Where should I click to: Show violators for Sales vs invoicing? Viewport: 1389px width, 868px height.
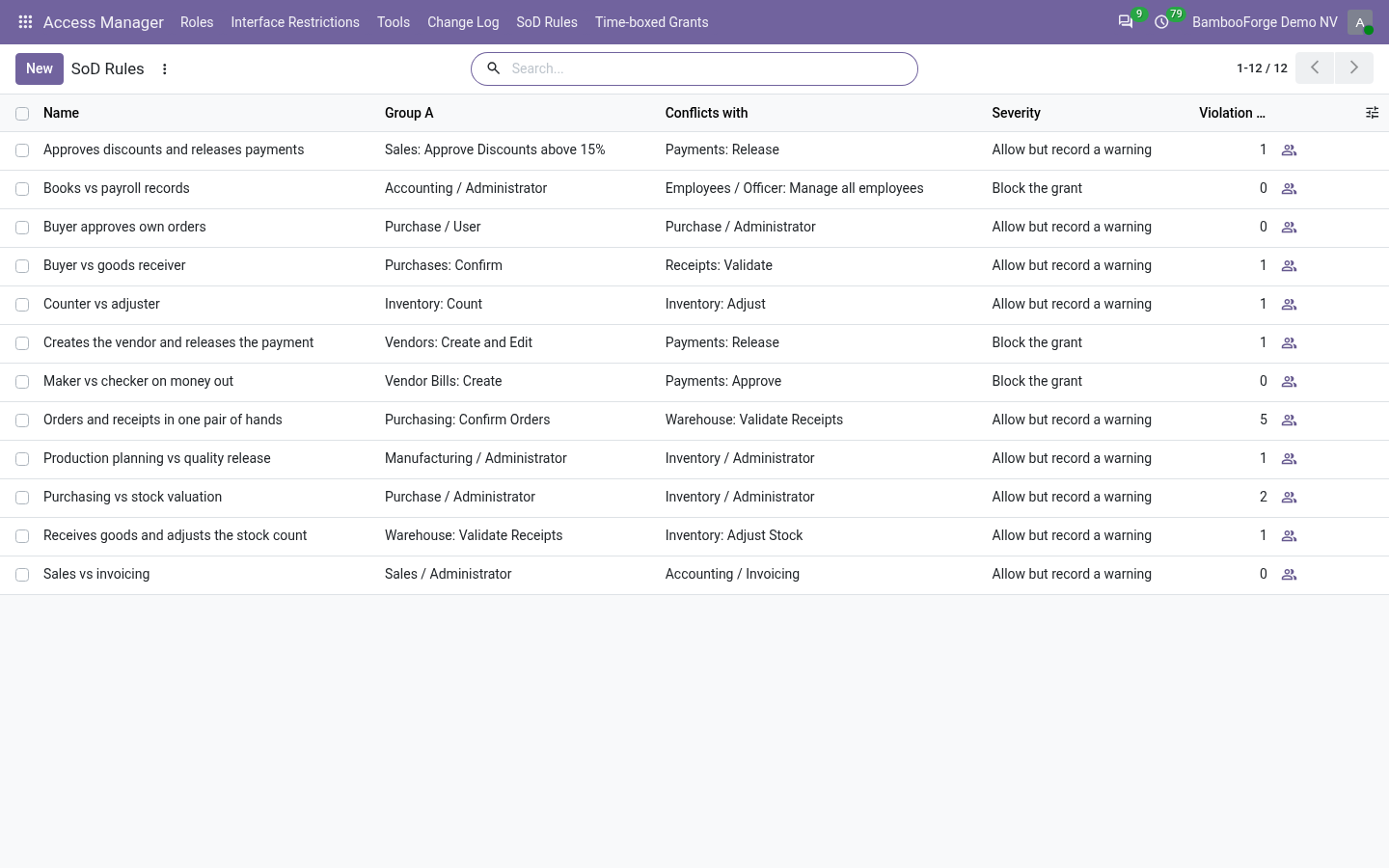click(x=1289, y=575)
